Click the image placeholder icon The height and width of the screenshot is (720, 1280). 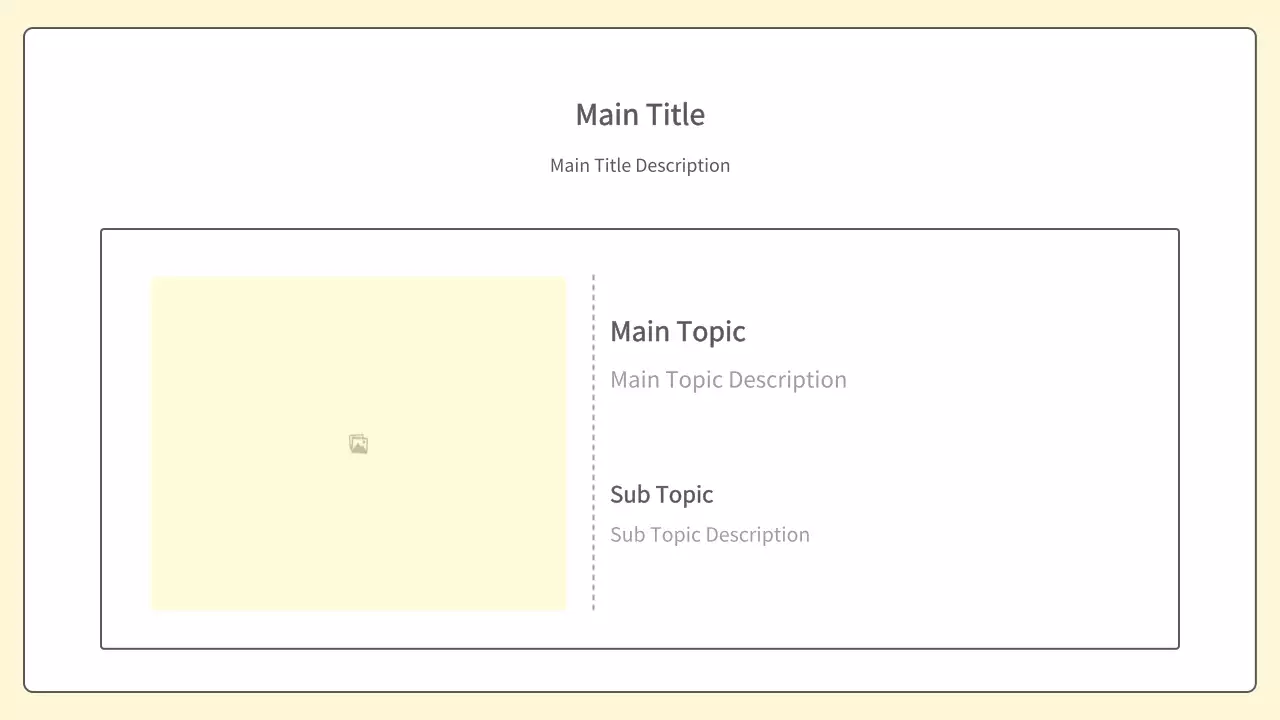click(x=359, y=444)
